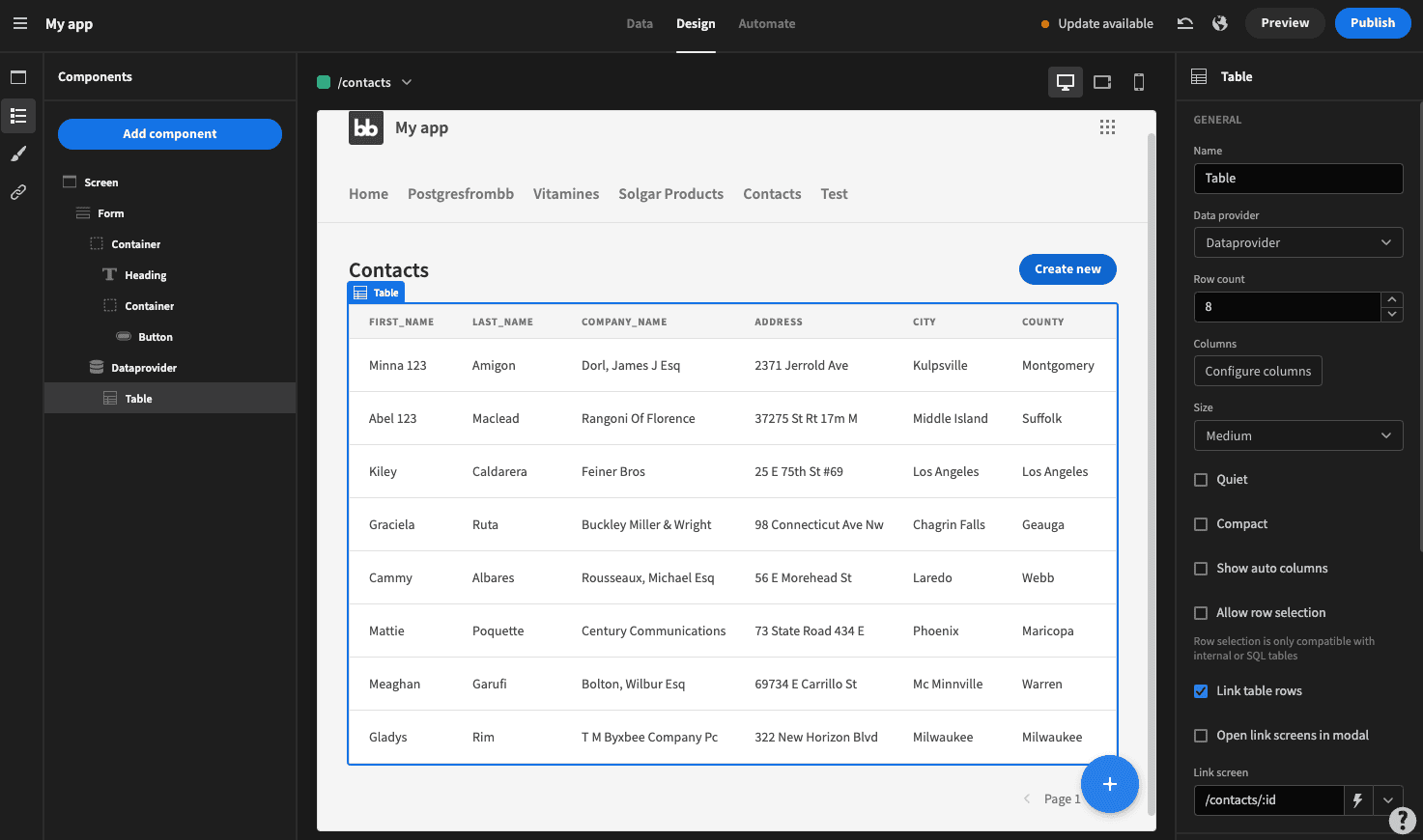Viewport: 1423px width, 840px height.
Task: Select Table in component tree
Action: pos(170,399)
